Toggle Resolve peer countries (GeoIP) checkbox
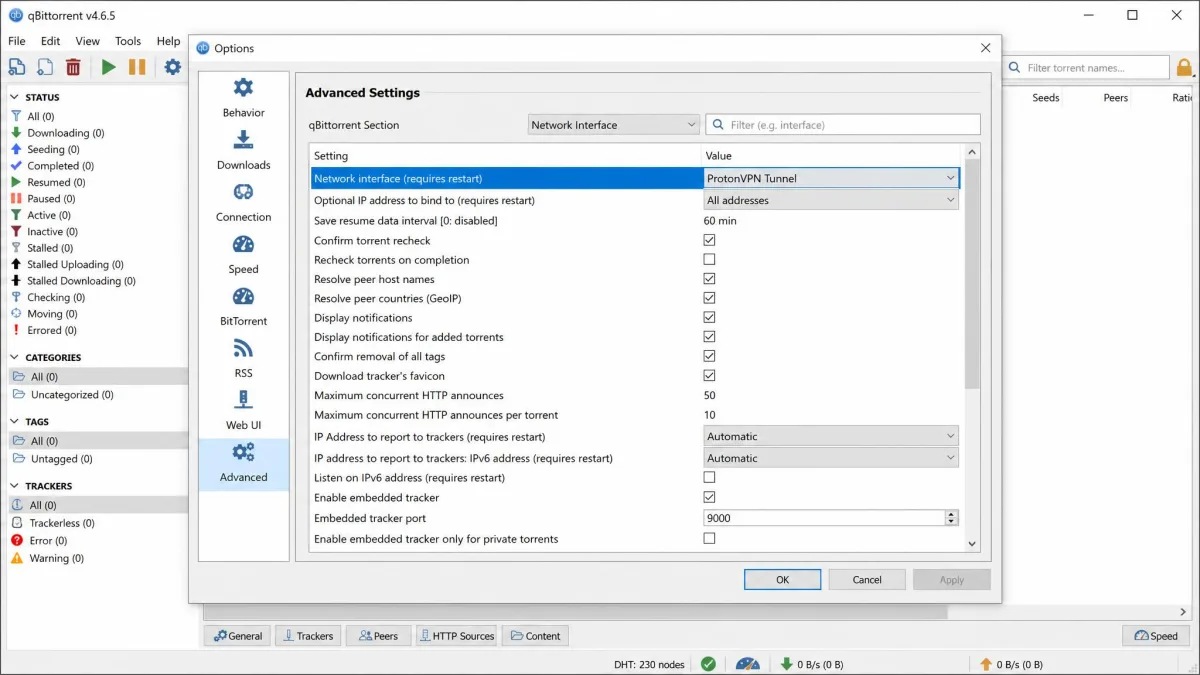Viewport: 1200px width, 675px height. tap(709, 298)
